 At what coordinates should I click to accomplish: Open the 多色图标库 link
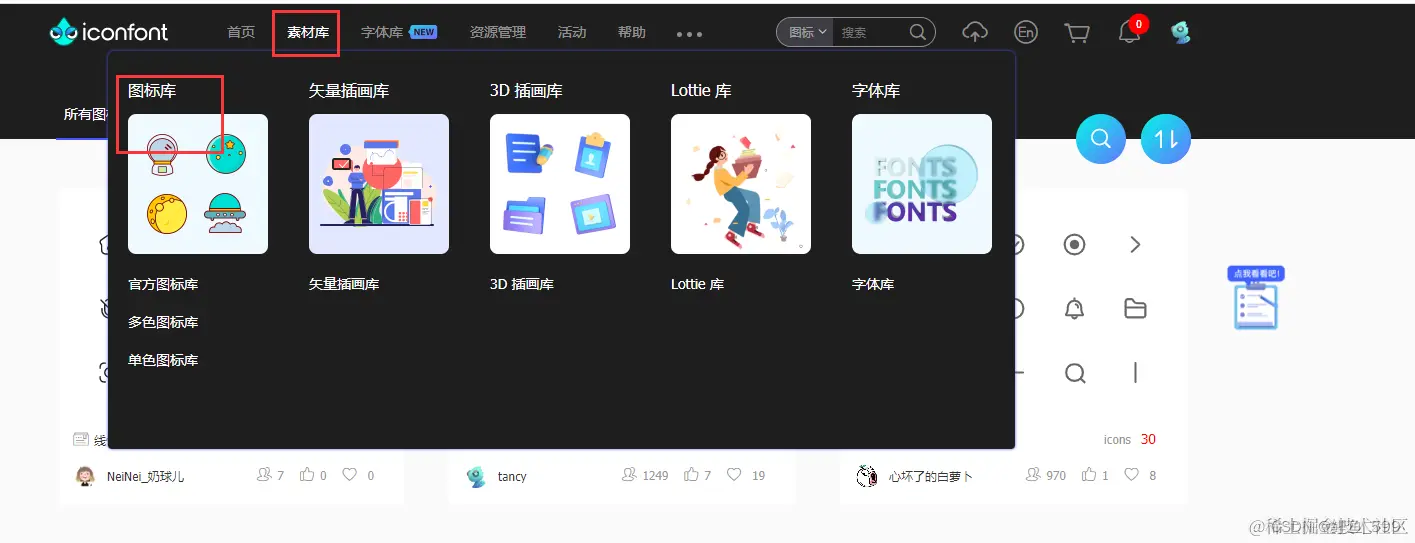[x=163, y=322]
